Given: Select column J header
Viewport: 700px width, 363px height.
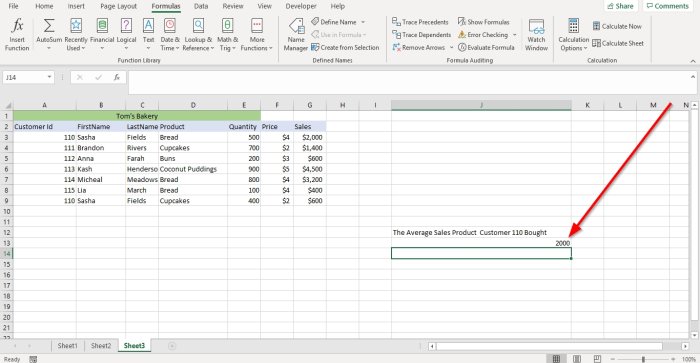Looking at the screenshot, I should tap(481, 105).
